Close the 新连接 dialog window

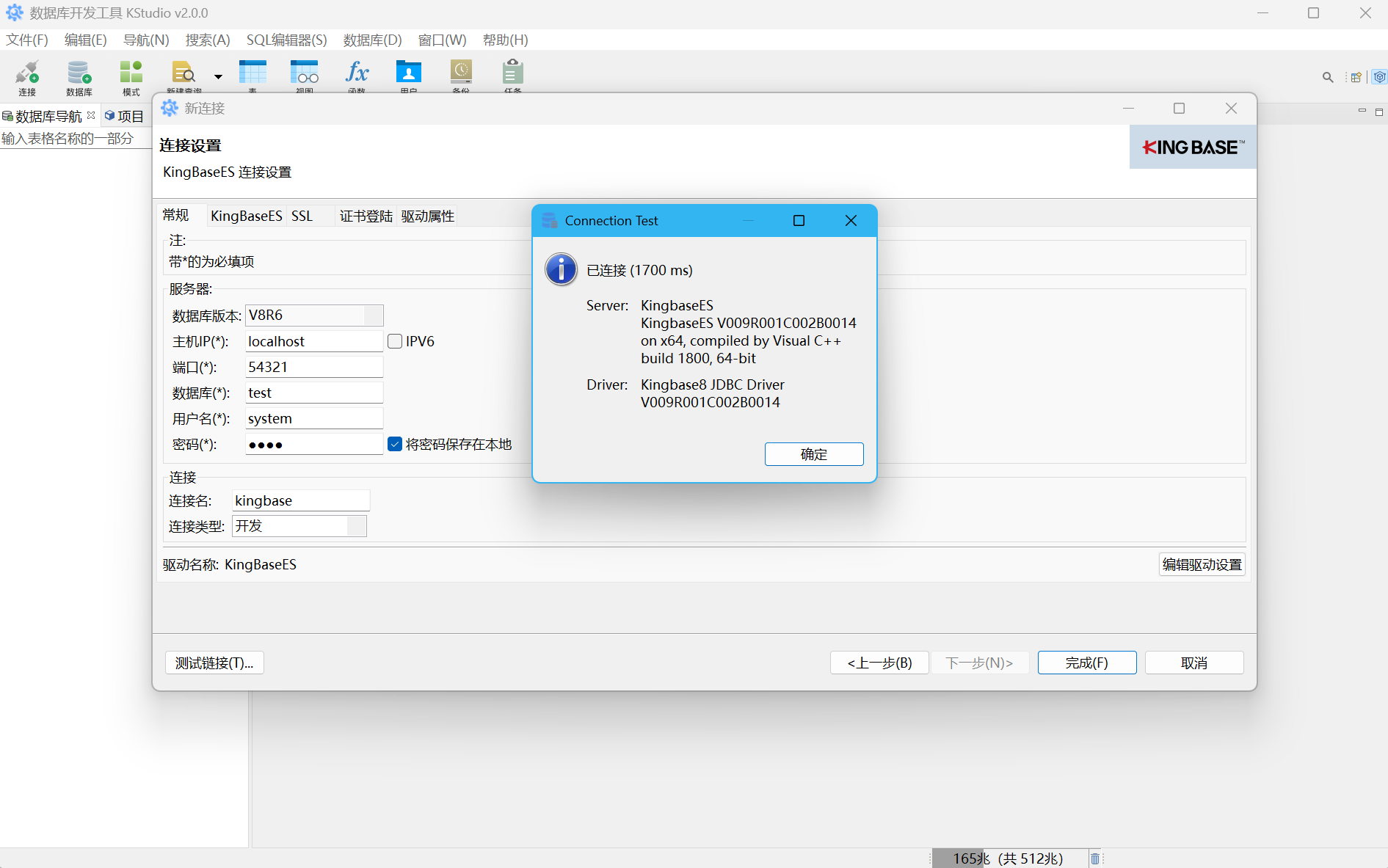(x=1232, y=109)
